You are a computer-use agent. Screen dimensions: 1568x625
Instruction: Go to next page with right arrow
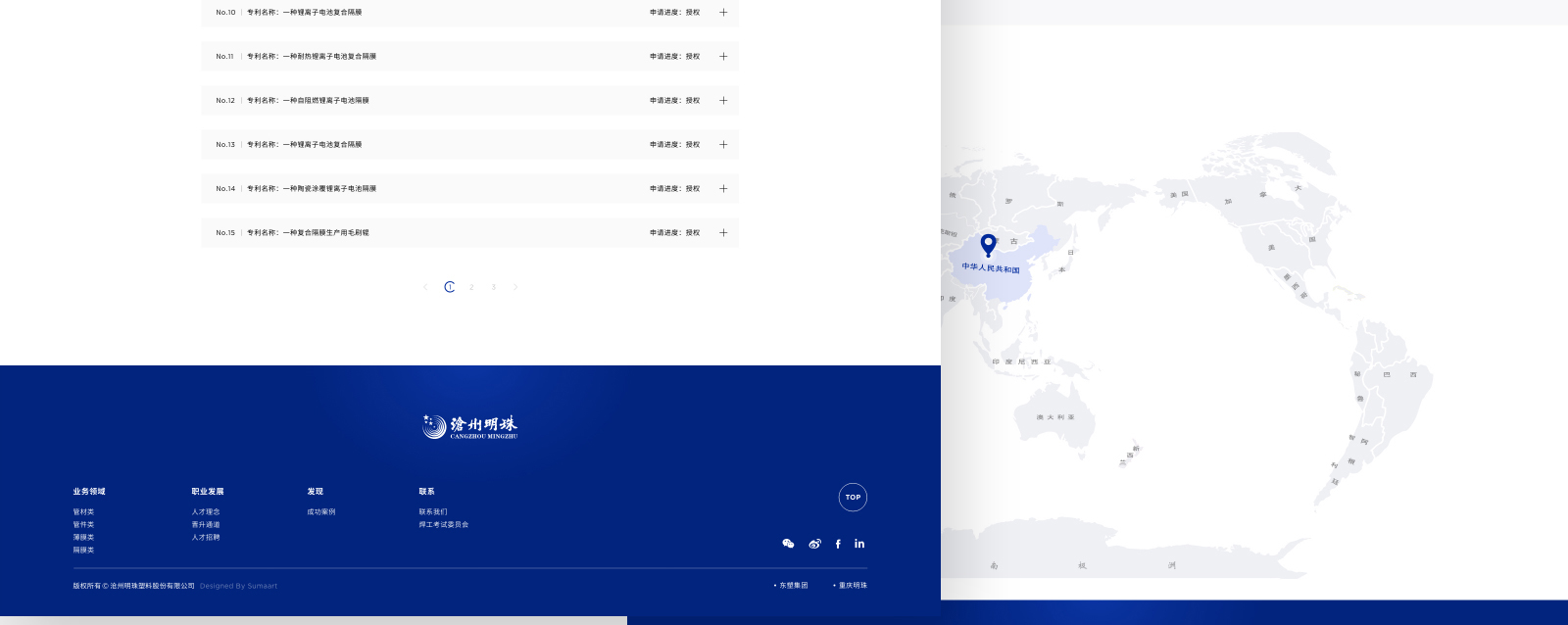[515, 287]
